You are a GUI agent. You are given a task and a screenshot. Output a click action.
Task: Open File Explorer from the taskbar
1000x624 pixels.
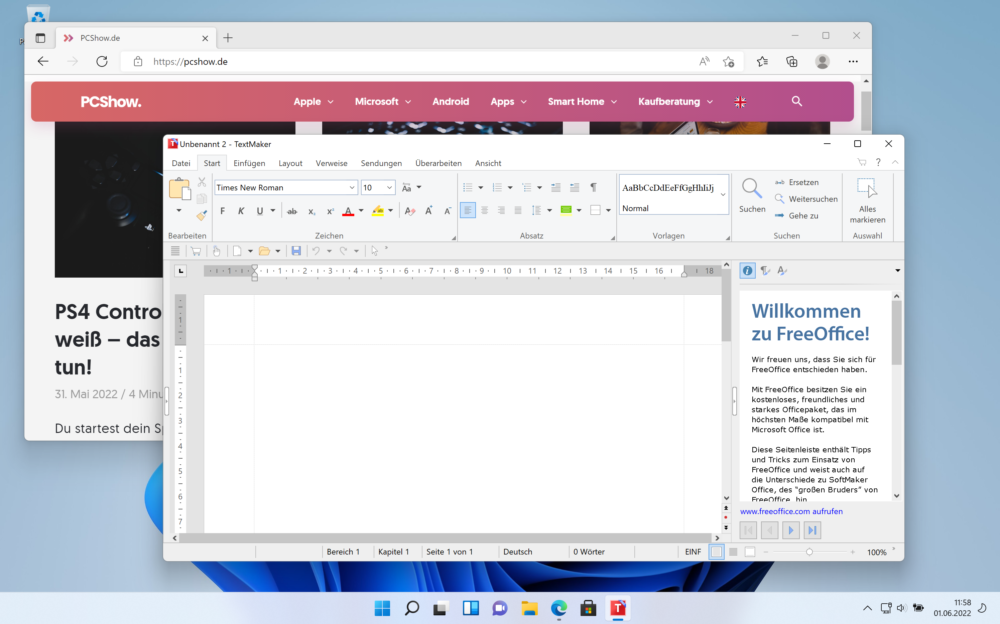point(529,608)
